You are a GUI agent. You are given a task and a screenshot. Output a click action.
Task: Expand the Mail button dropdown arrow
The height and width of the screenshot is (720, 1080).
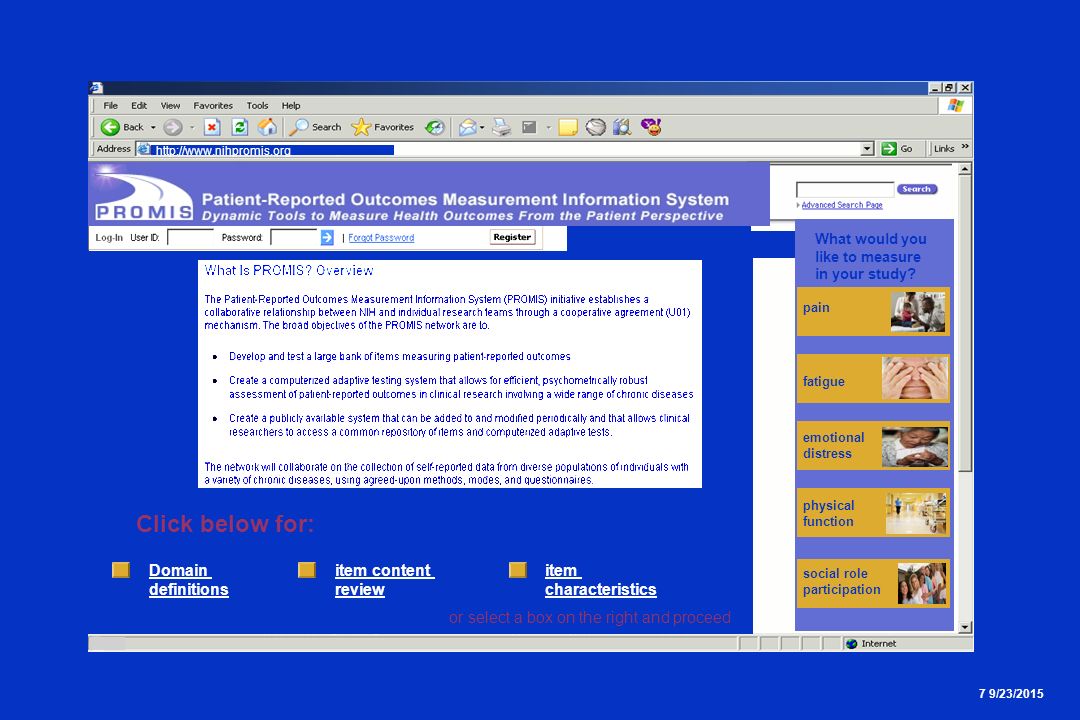pyautogui.click(x=482, y=127)
